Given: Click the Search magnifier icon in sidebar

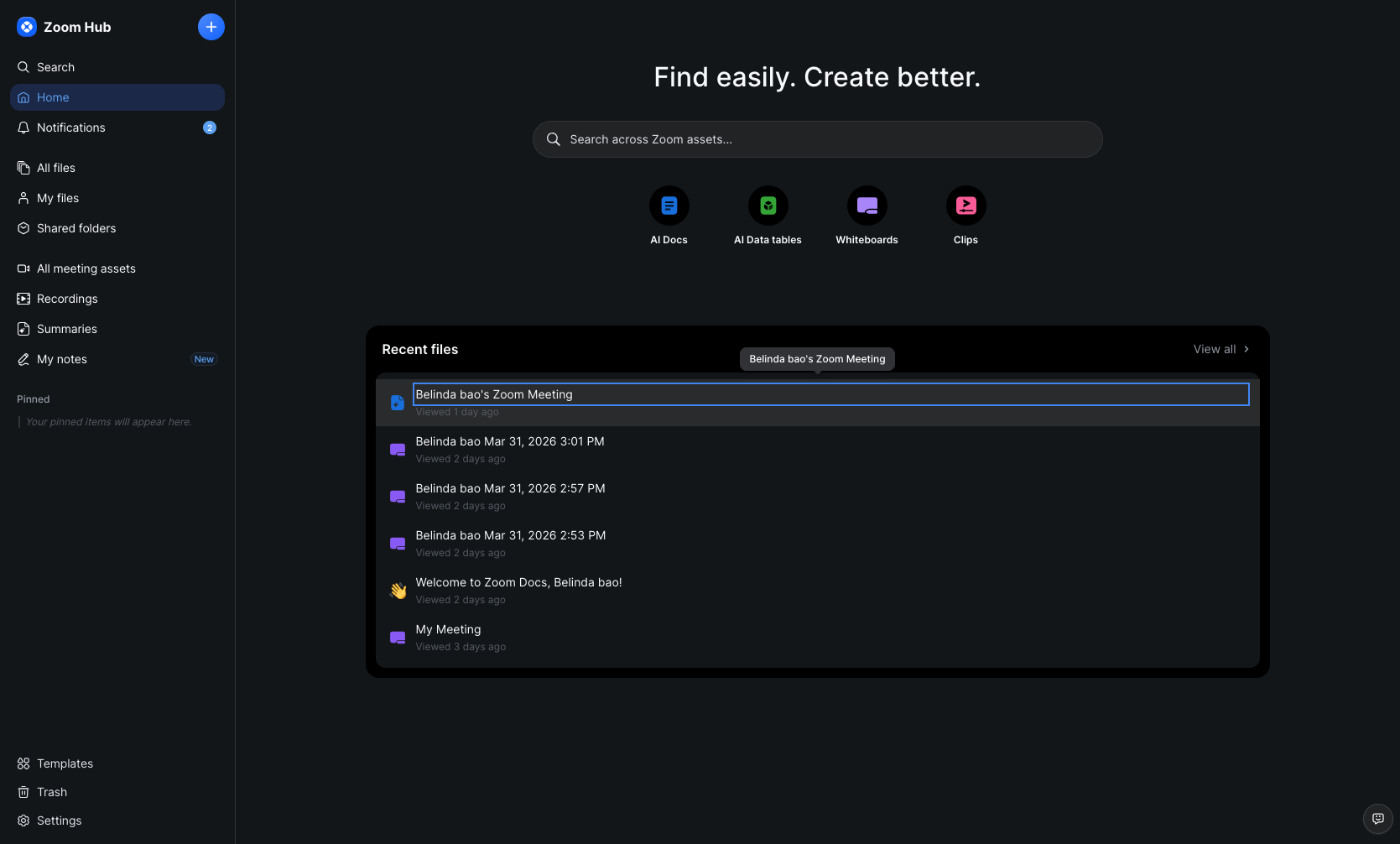Looking at the screenshot, I should click(23, 67).
